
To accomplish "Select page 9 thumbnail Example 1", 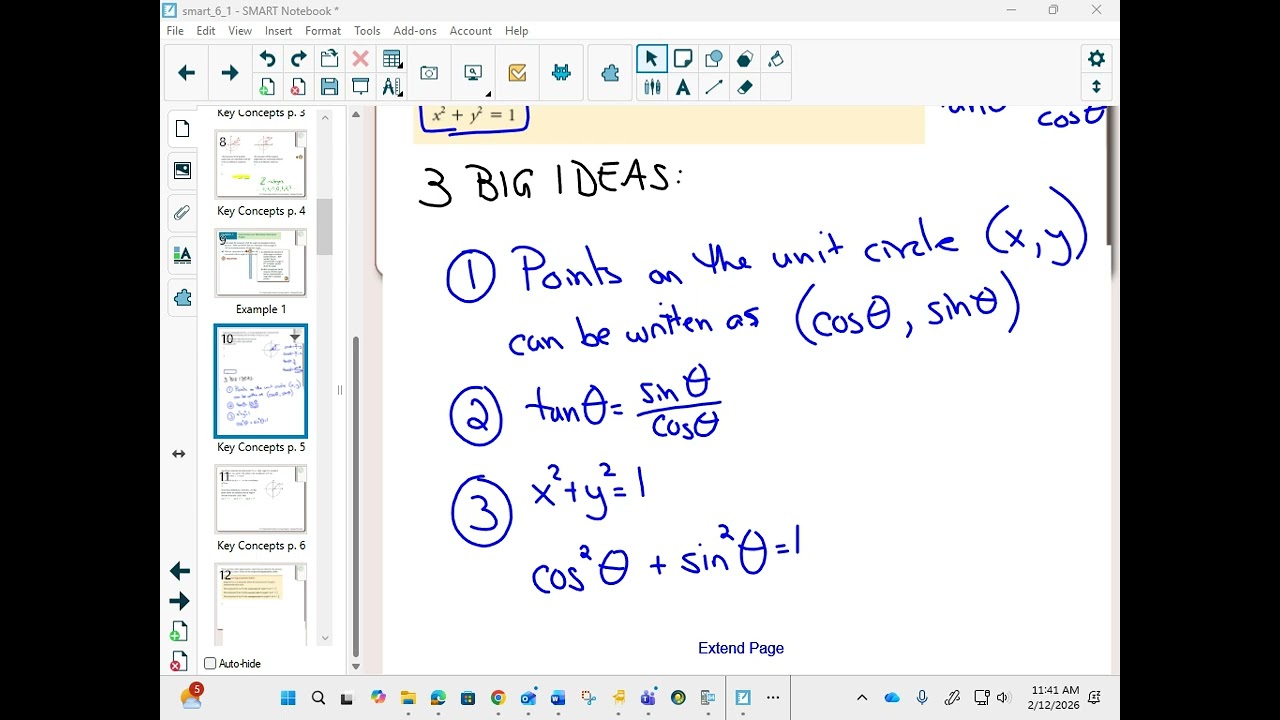I will point(261,263).
